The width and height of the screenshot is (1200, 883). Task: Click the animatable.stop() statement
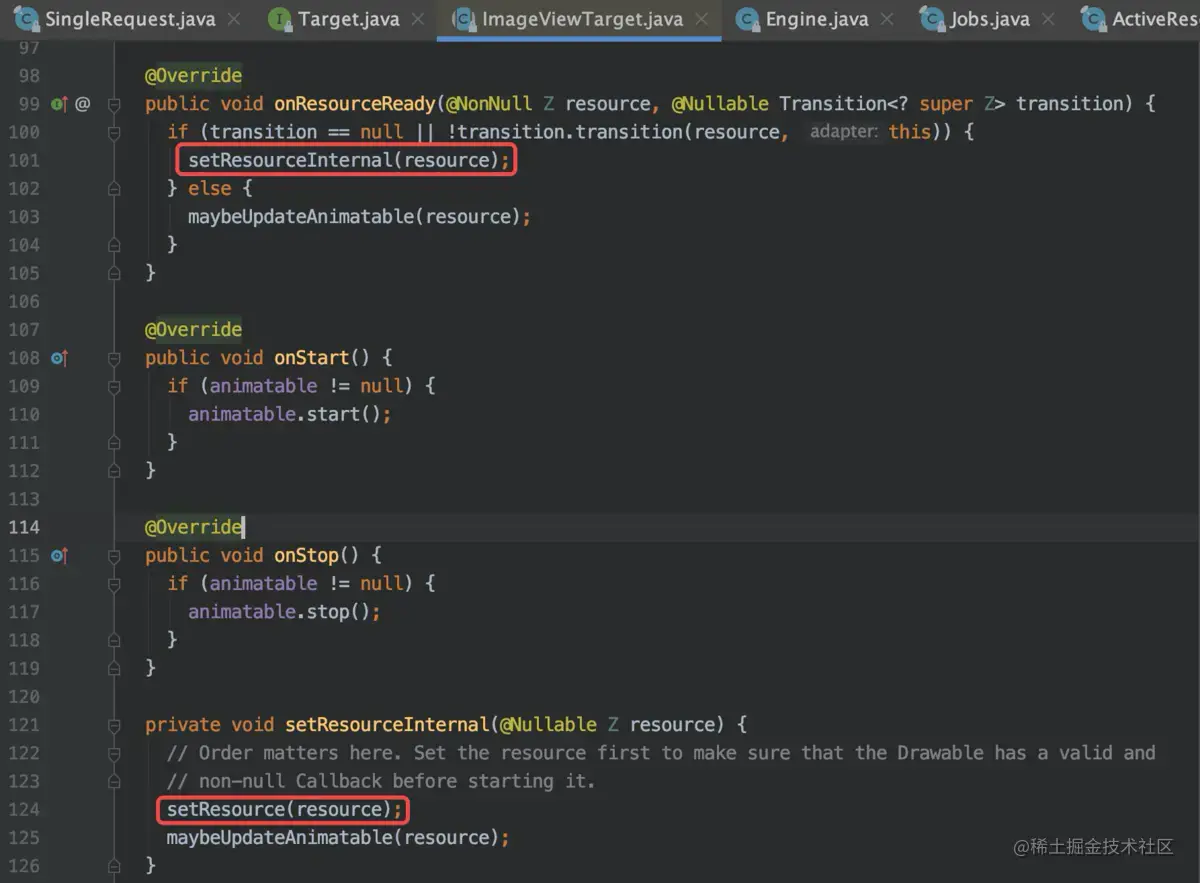point(284,611)
